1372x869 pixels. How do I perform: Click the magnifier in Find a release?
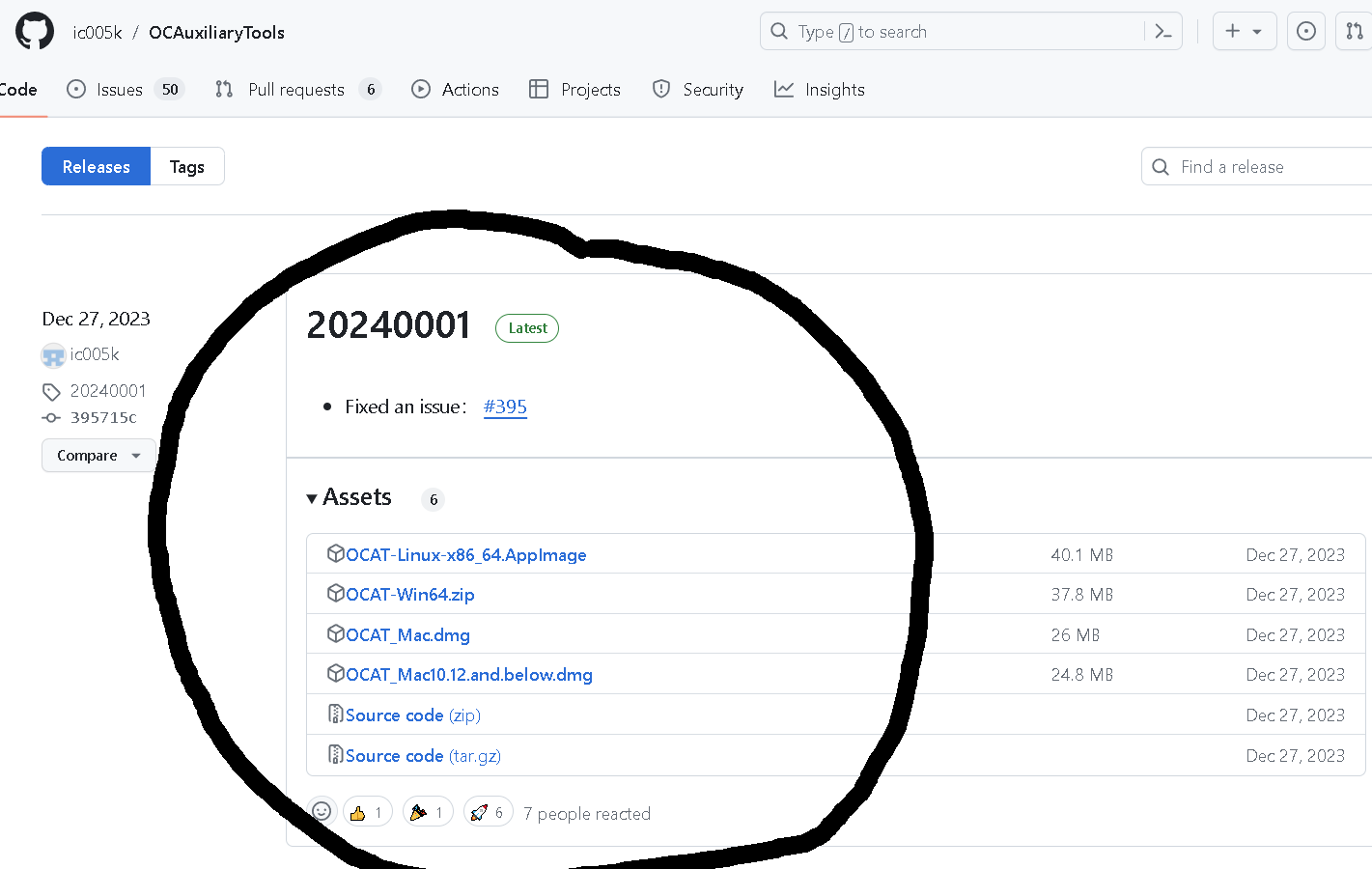tap(1162, 167)
